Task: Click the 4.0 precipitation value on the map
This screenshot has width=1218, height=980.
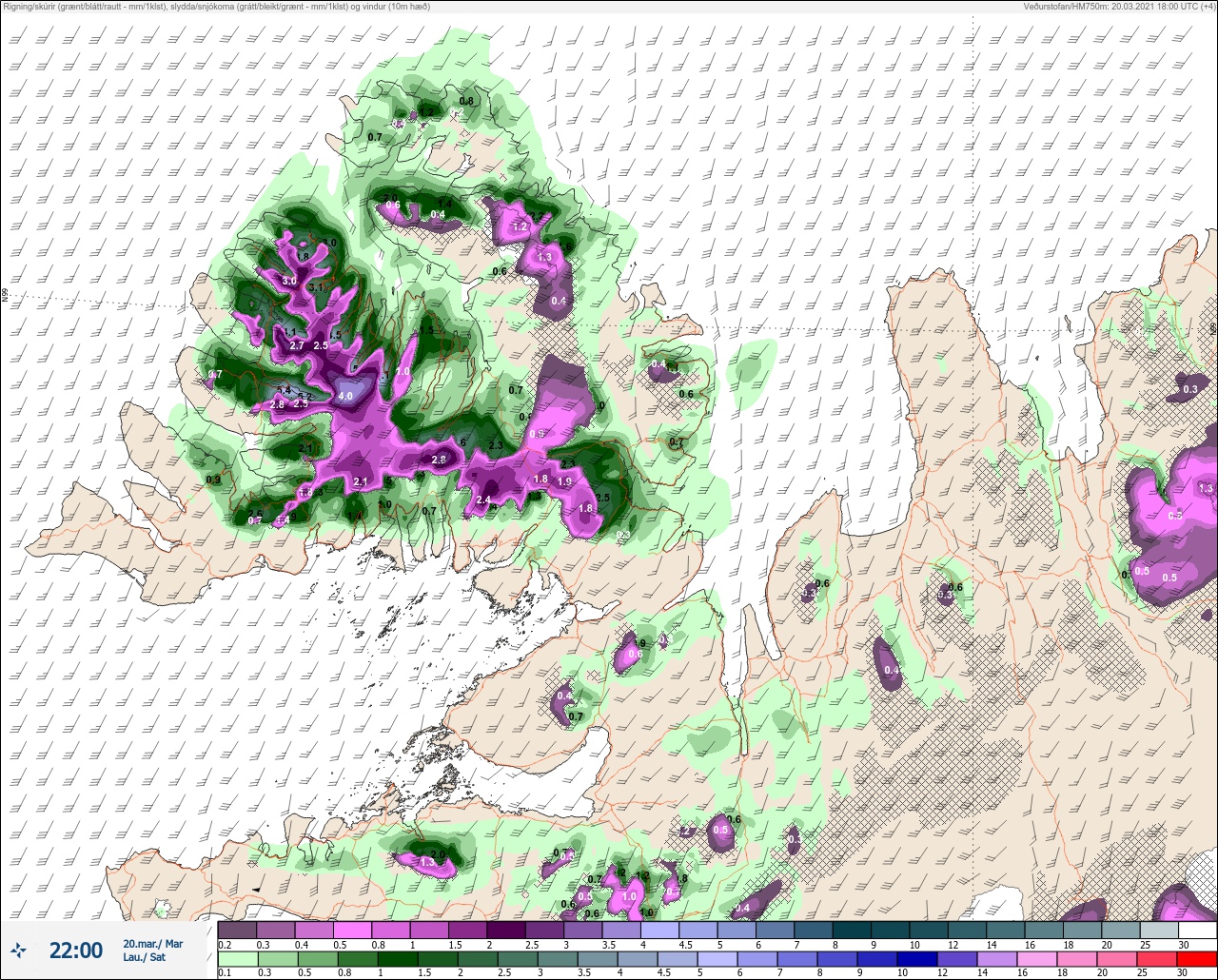Action: [345, 396]
